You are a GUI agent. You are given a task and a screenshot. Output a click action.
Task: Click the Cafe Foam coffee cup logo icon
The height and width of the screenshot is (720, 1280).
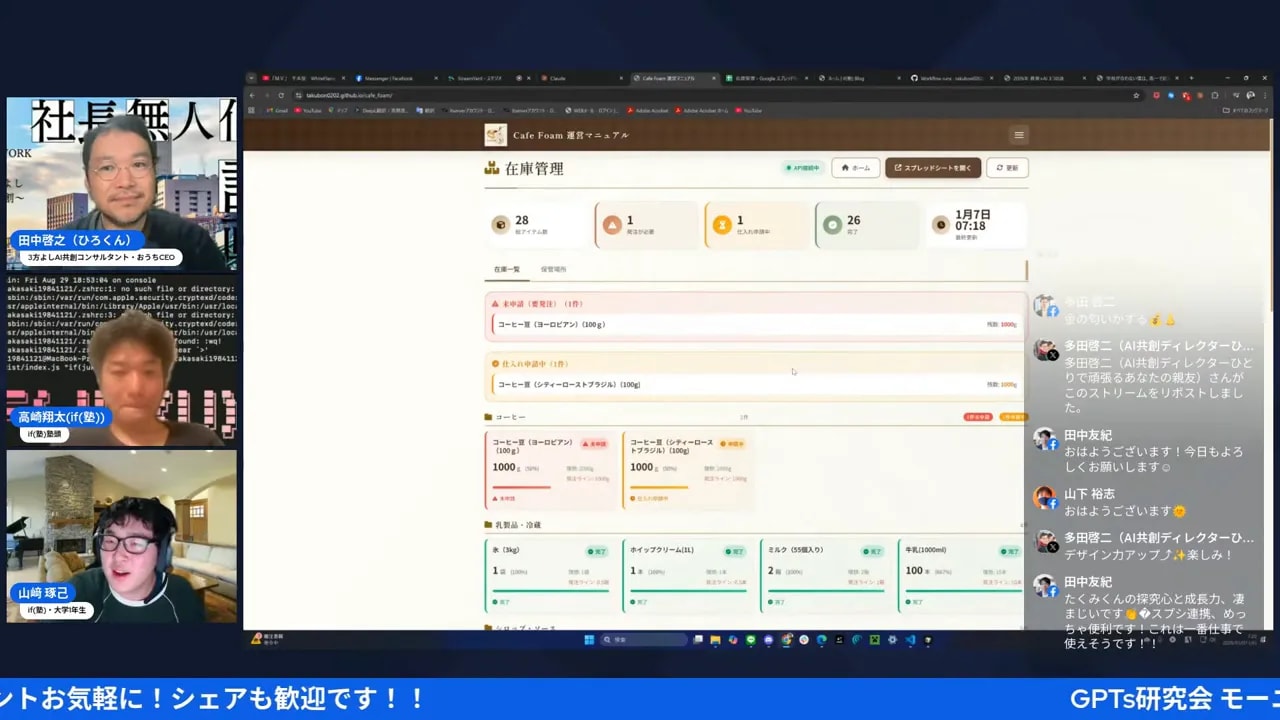(495, 134)
